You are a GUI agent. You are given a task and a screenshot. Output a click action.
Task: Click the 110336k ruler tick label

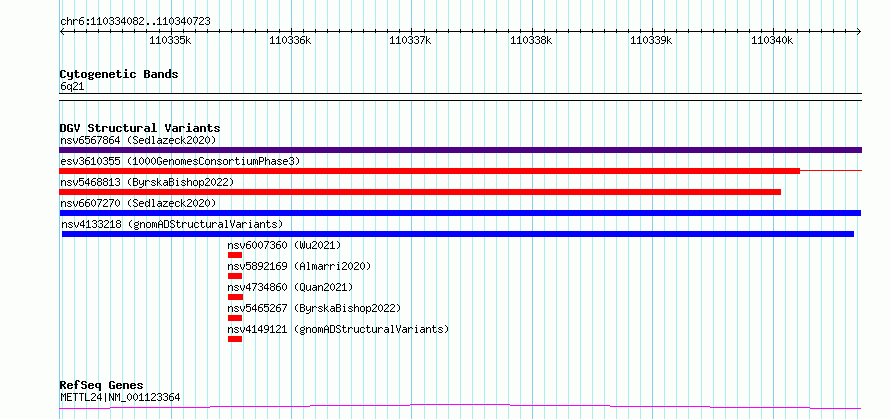tap(290, 40)
